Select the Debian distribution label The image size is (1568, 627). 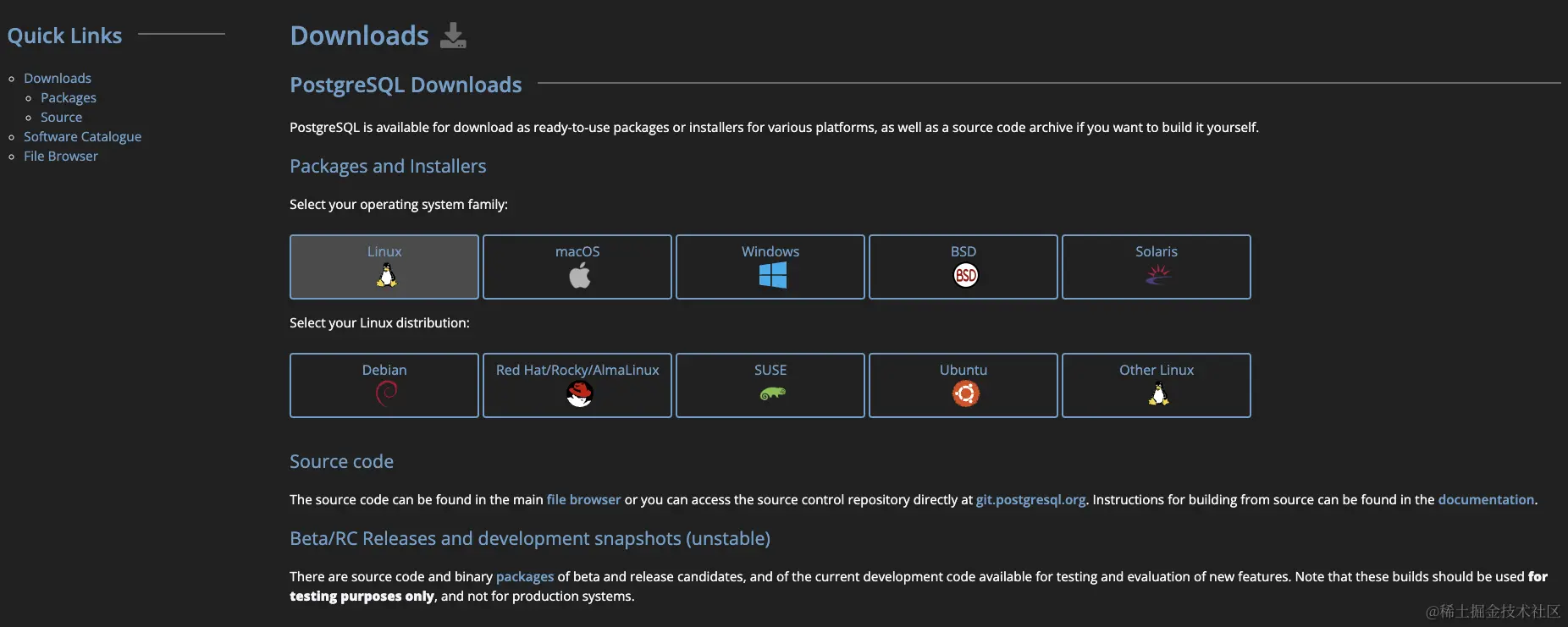(384, 370)
